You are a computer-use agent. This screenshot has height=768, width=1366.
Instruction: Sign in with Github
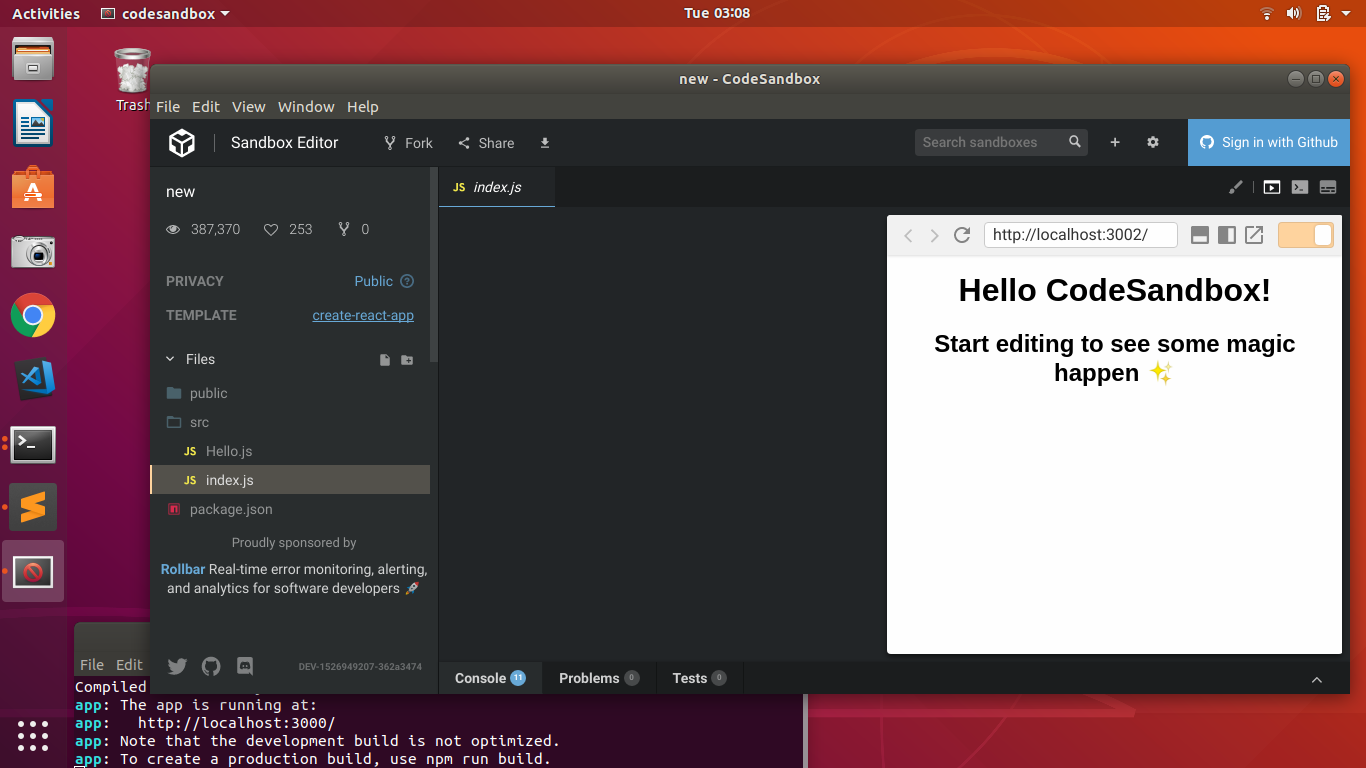pos(1269,143)
